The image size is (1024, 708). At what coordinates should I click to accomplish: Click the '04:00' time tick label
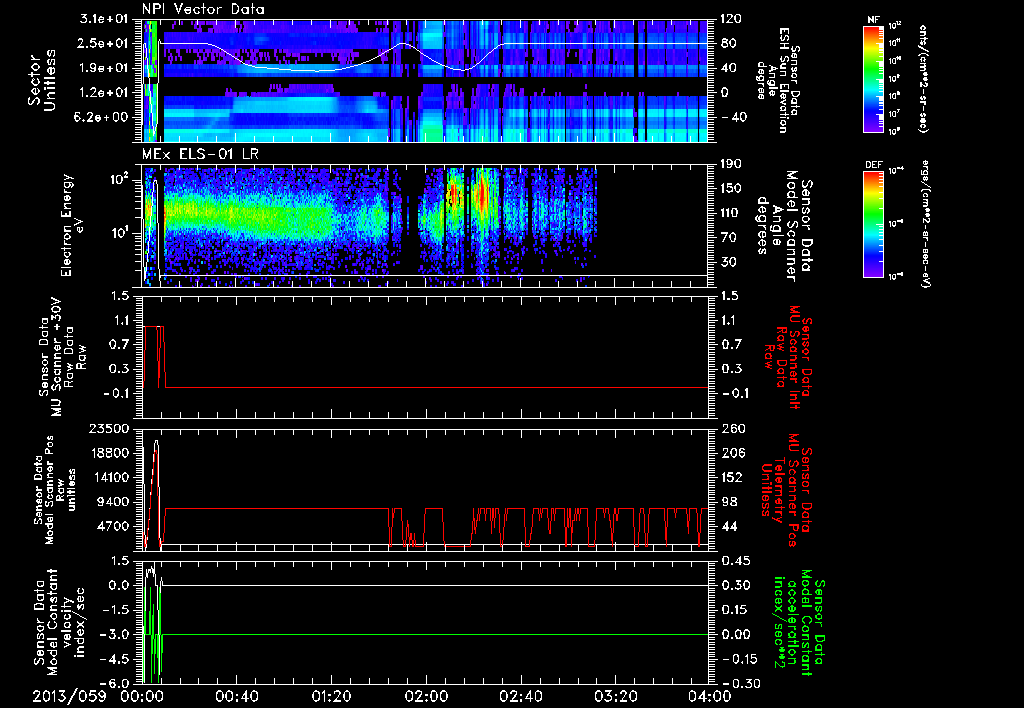click(711, 696)
